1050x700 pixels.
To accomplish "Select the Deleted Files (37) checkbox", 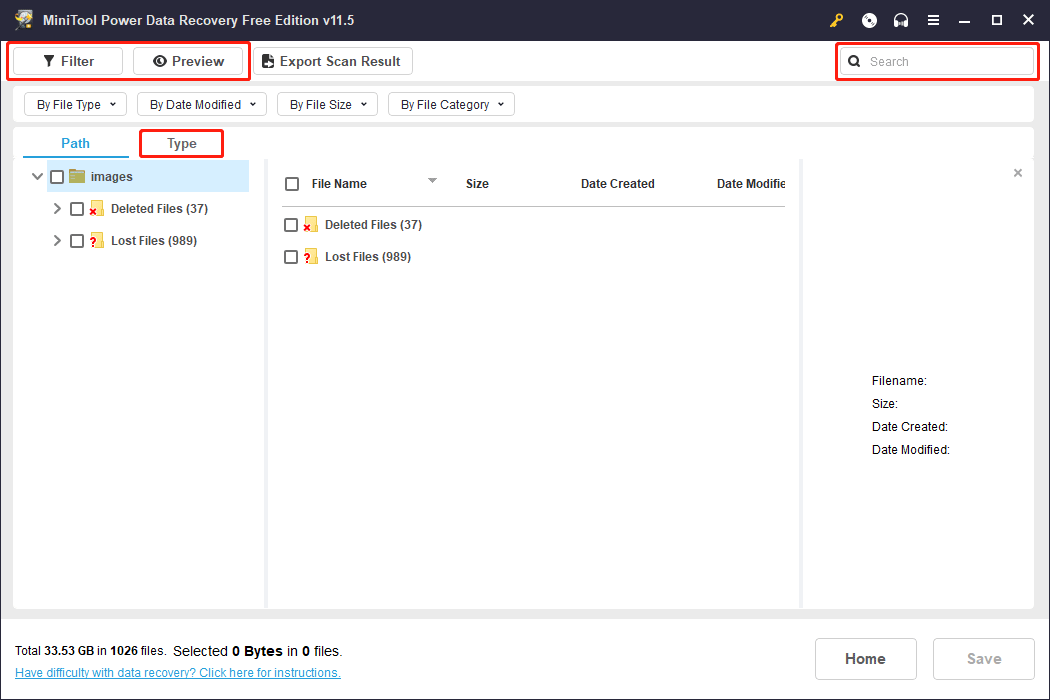I will [x=77, y=208].
